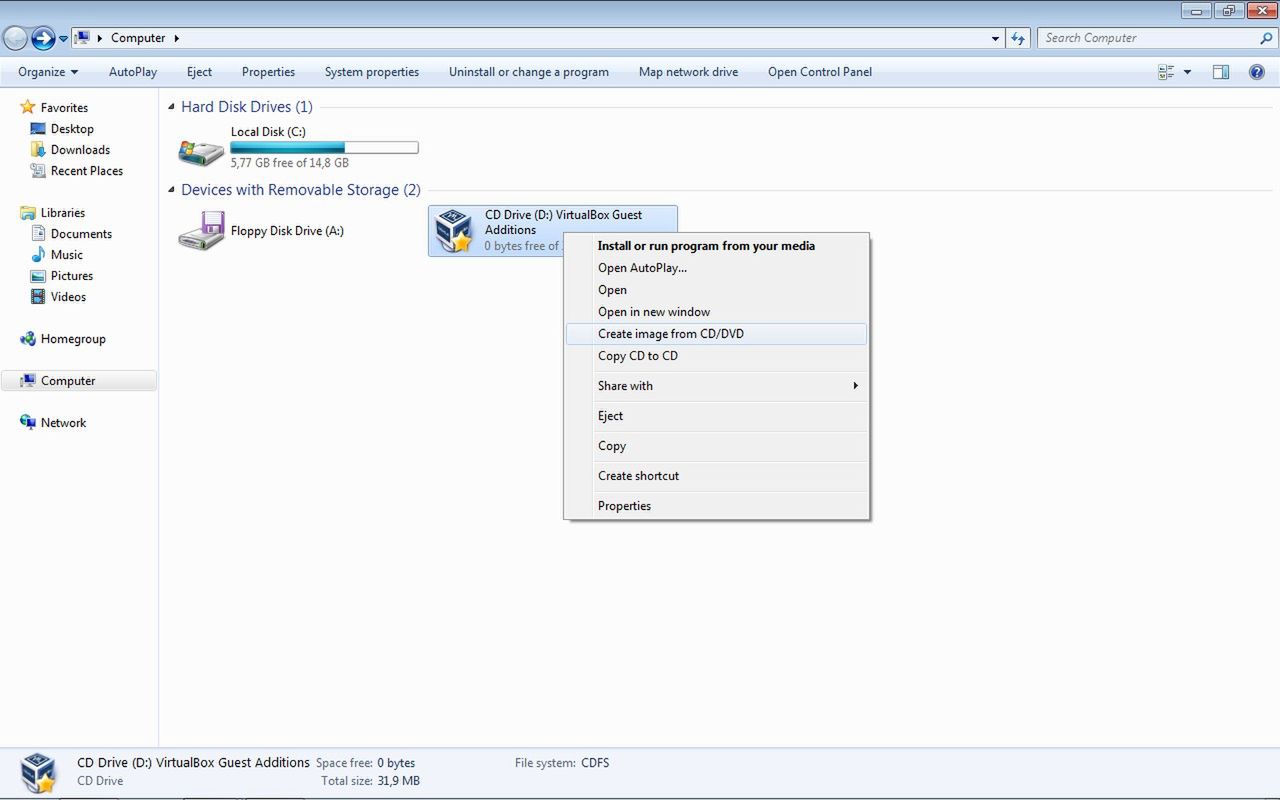Click Open Control Panel in the toolbar
This screenshot has height=800, width=1280.
tap(819, 71)
